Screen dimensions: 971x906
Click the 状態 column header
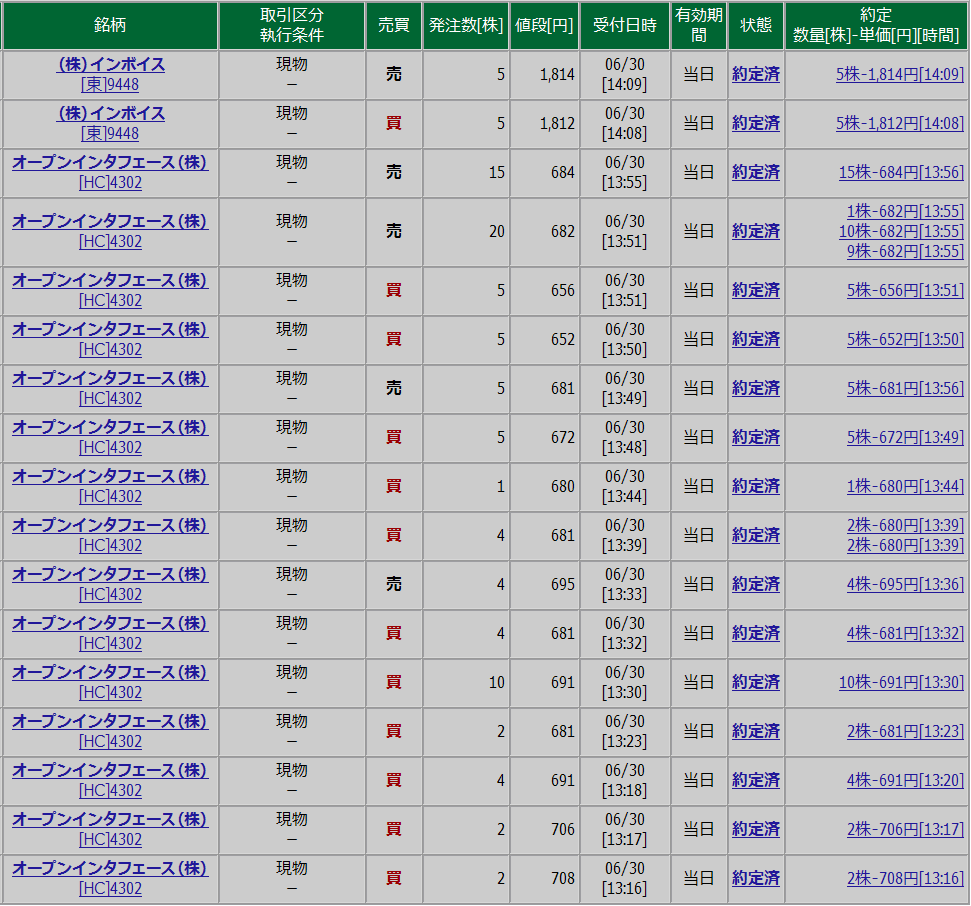click(x=755, y=25)
